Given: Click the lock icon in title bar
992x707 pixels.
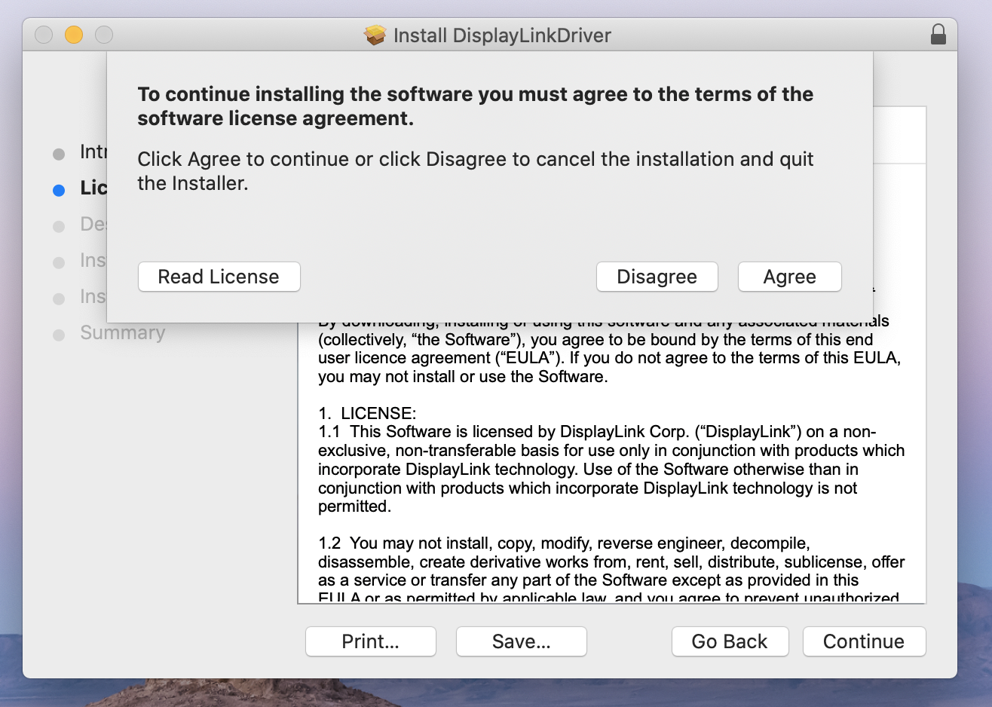Looking at the screenshot, I should 938,34.
